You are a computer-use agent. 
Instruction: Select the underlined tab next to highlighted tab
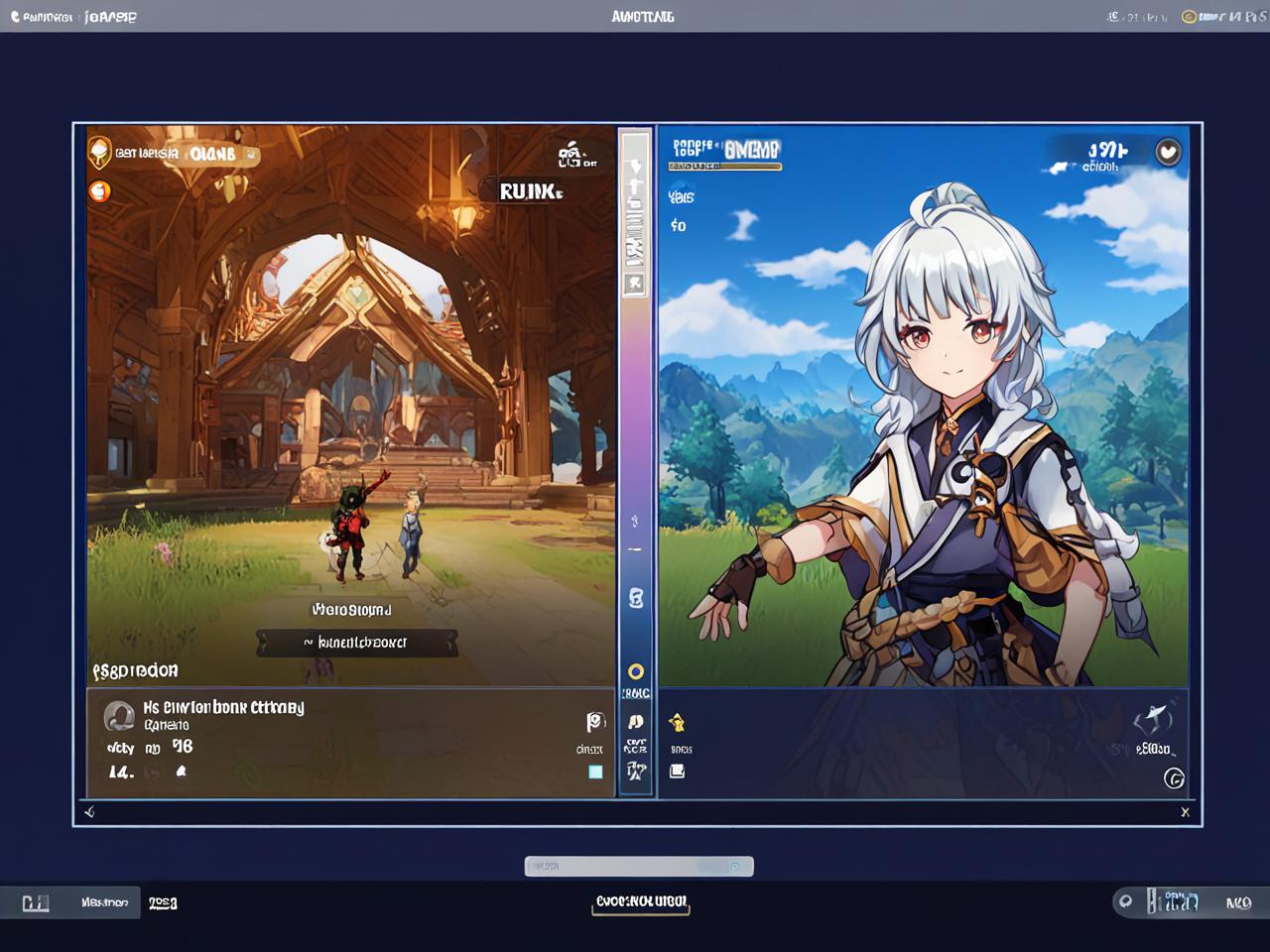(163, 902)
